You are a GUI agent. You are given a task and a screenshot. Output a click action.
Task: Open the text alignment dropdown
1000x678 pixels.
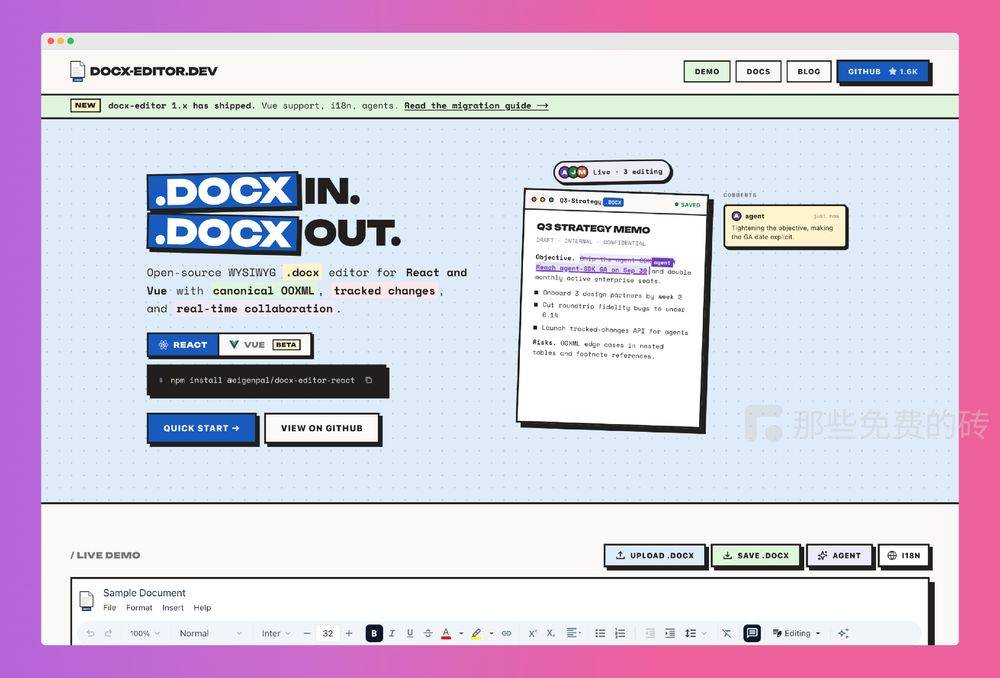(x=574, y=633)
